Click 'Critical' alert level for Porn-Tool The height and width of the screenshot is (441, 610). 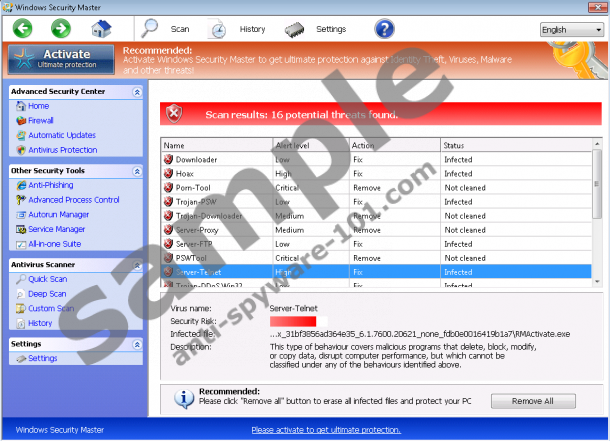click(x=287, y=187)
